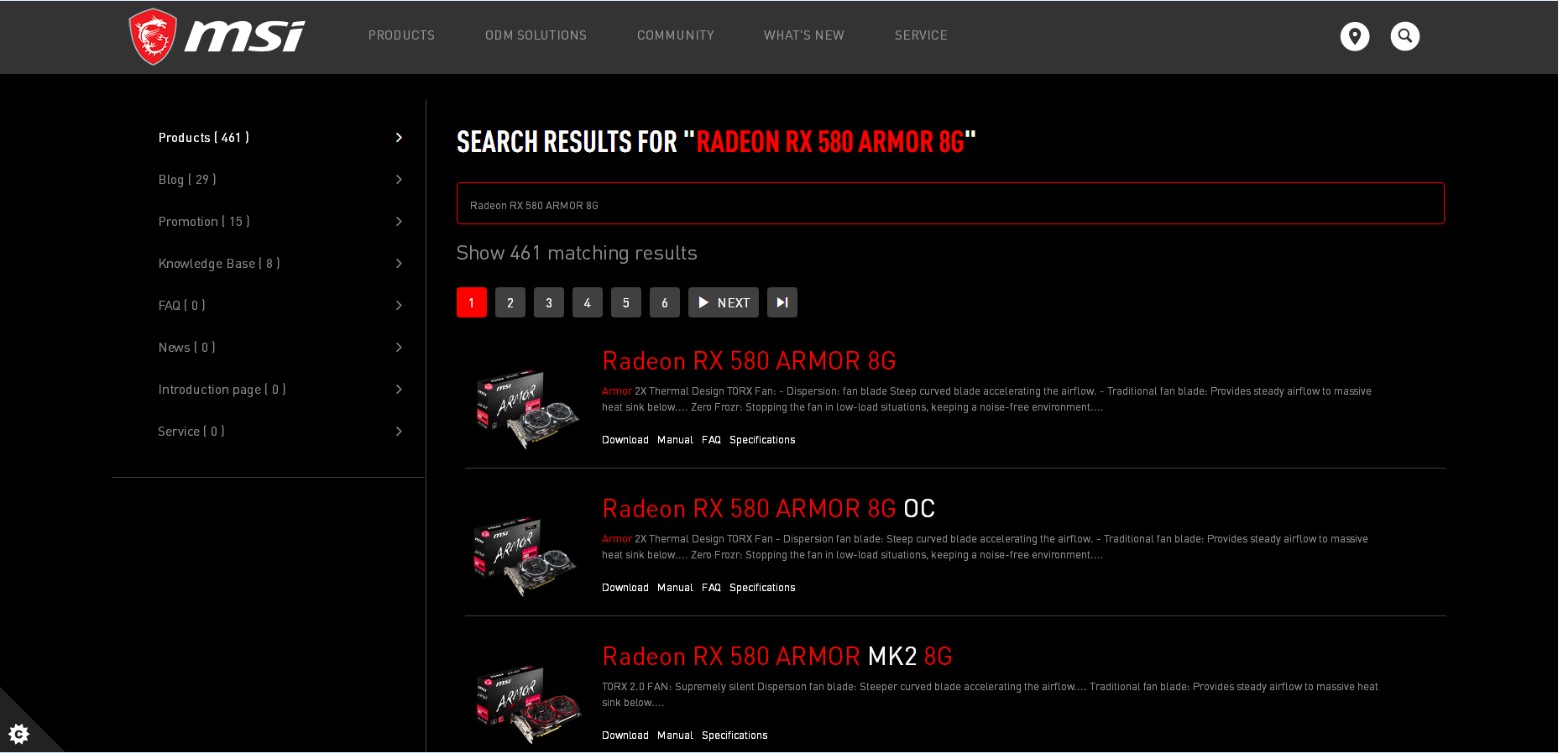Viewport: 1559px width, 753px height.
Task: Filter results by Promotion (15)
Action: (x=204, y=221)
